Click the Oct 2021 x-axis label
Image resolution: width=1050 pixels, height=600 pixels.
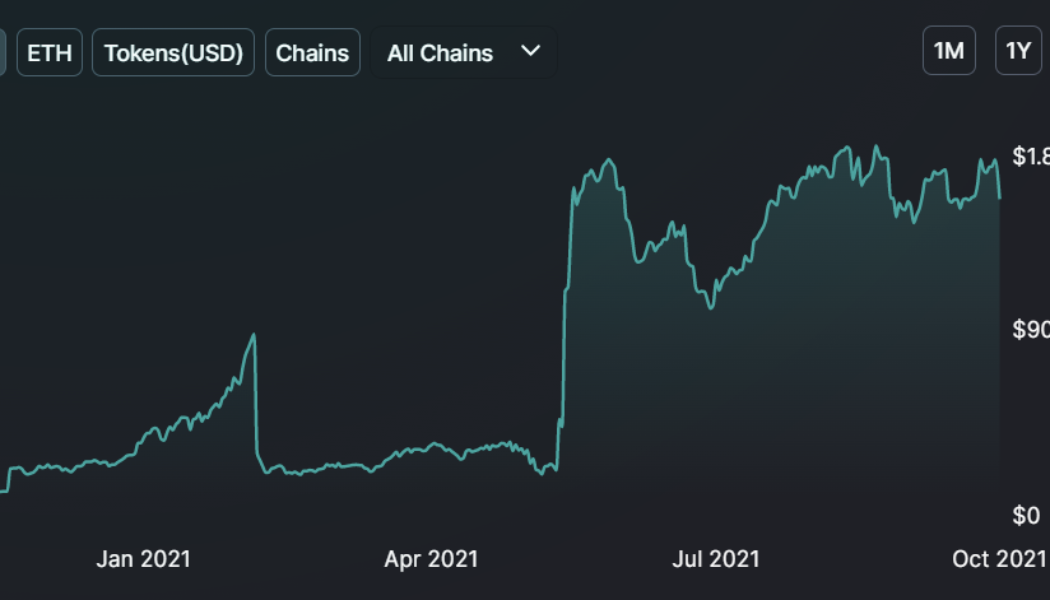(x=998, y=558)
